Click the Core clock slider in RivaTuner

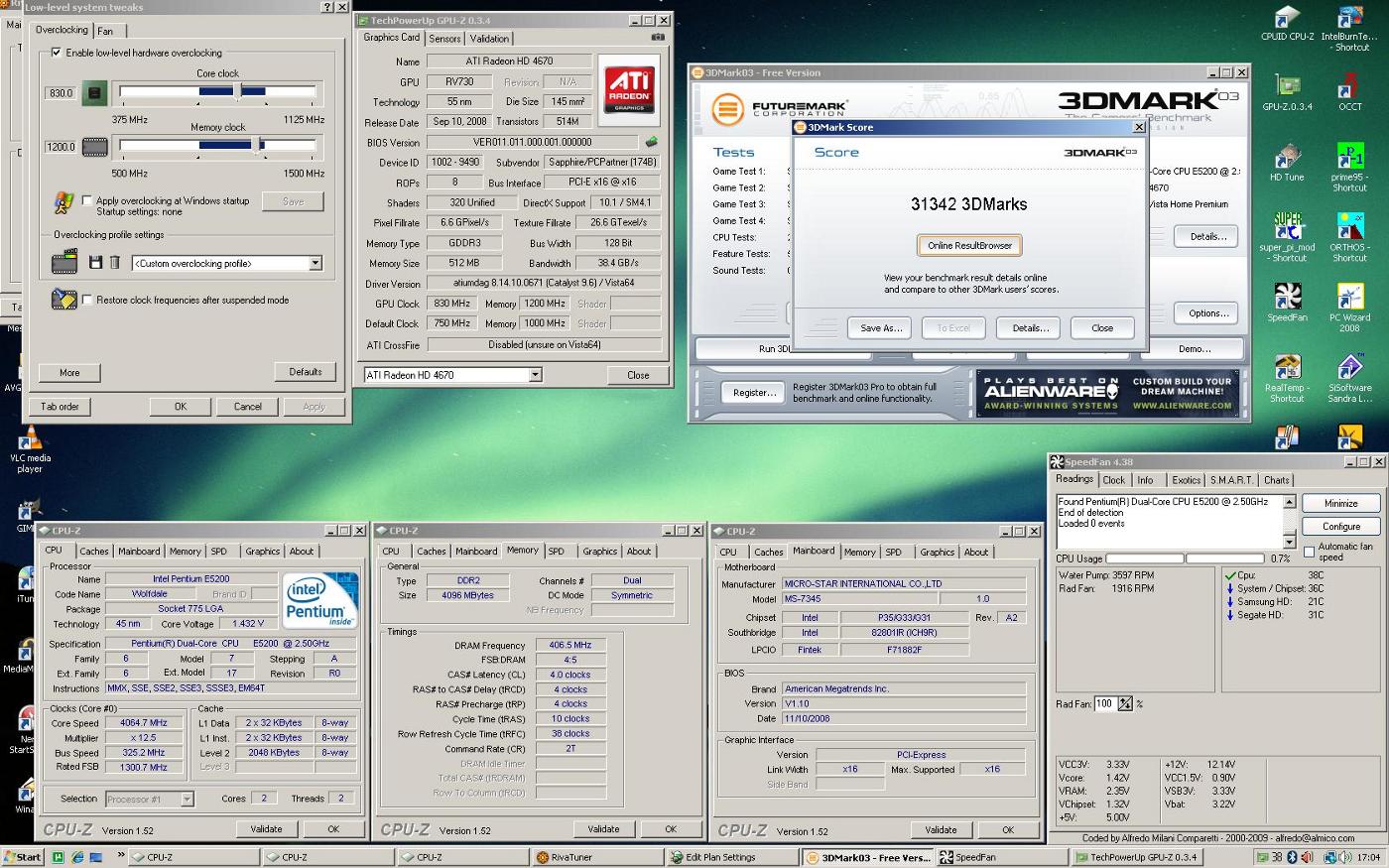pos(217,92)
